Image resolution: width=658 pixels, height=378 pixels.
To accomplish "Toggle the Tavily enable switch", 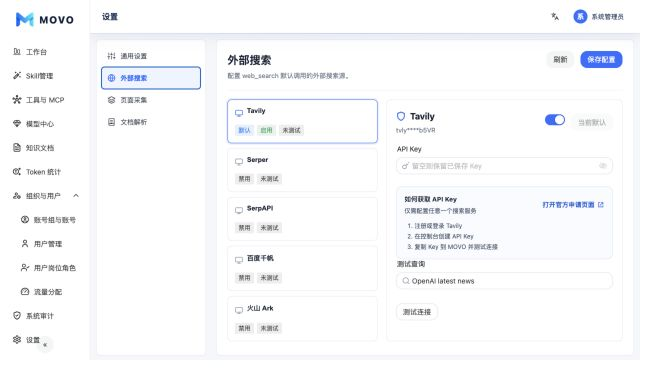I will pyautogui.click(x=555, y=120).
